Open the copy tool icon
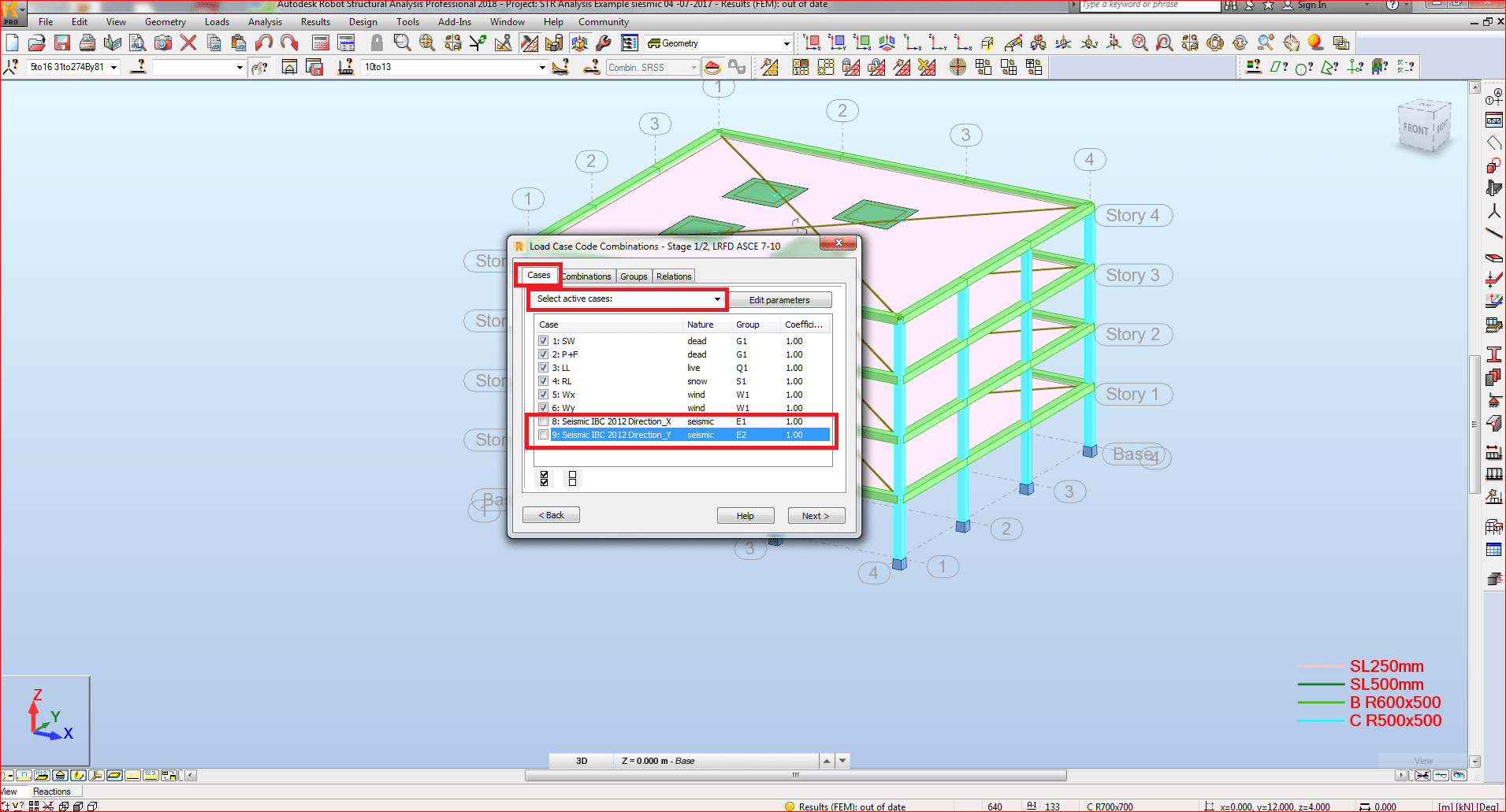1506x812 pixels. click(x=214, y=43)
